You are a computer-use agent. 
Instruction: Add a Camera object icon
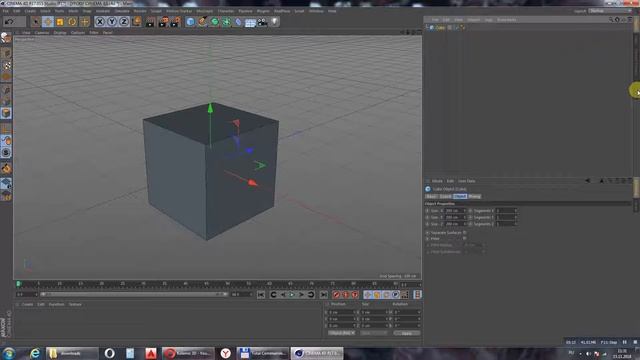262,22
